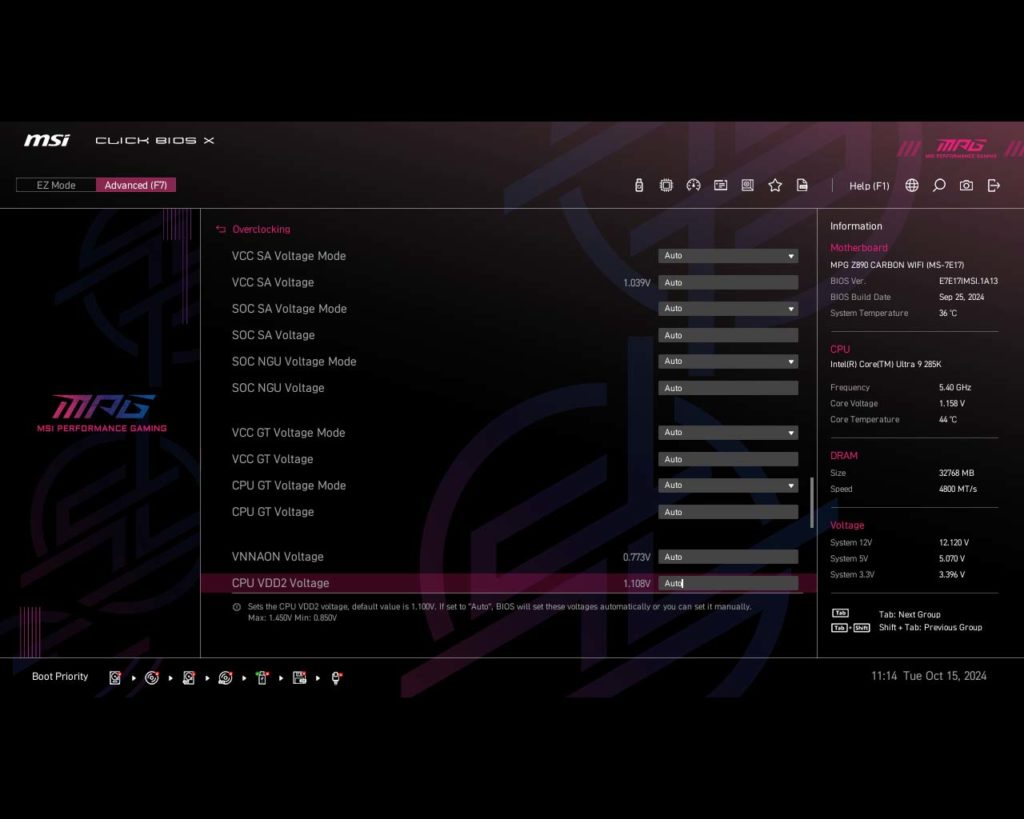Select the first CD/DVD boot icon
This screenshot has height=819, width=1024.
(152, 678)
